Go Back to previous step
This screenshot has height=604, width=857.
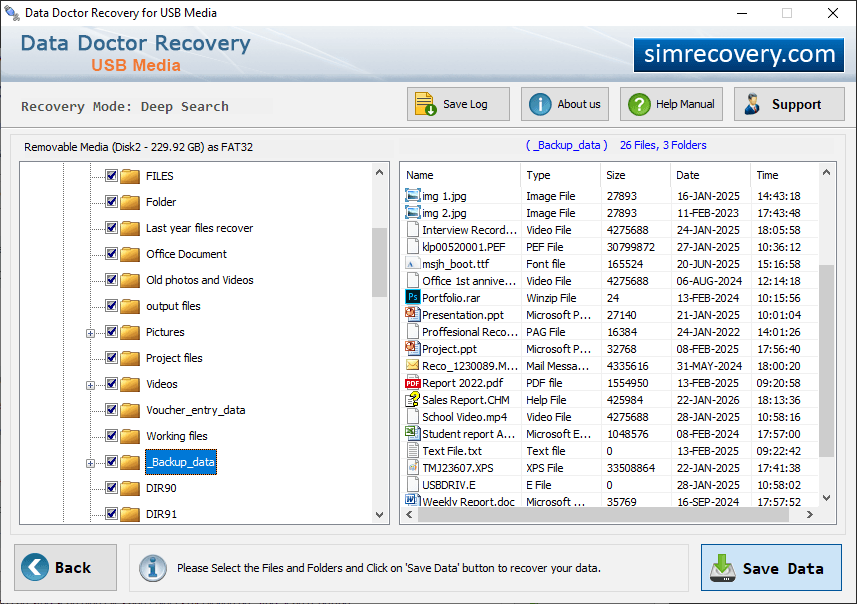[66, 567]
